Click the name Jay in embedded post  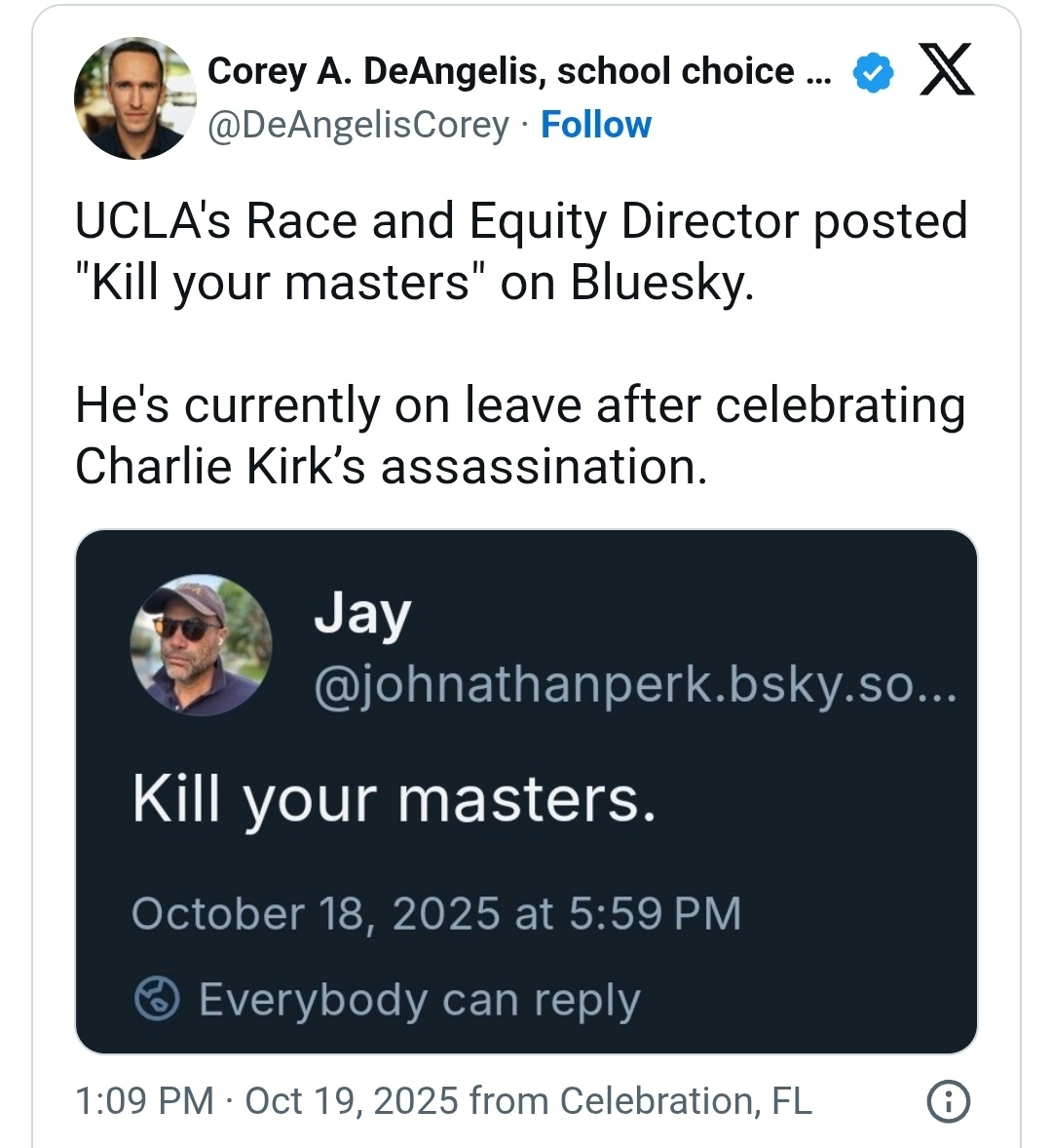point(362,616)
